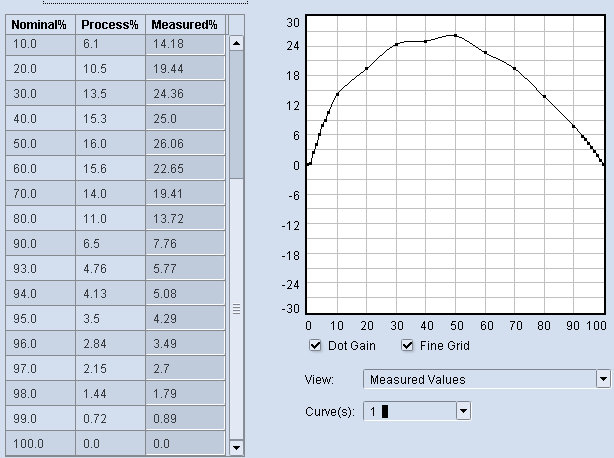Select the Process cell 4.13
The width and height of the screenshot is (614, 458).
pyautogui.click(x=110, y=294)
